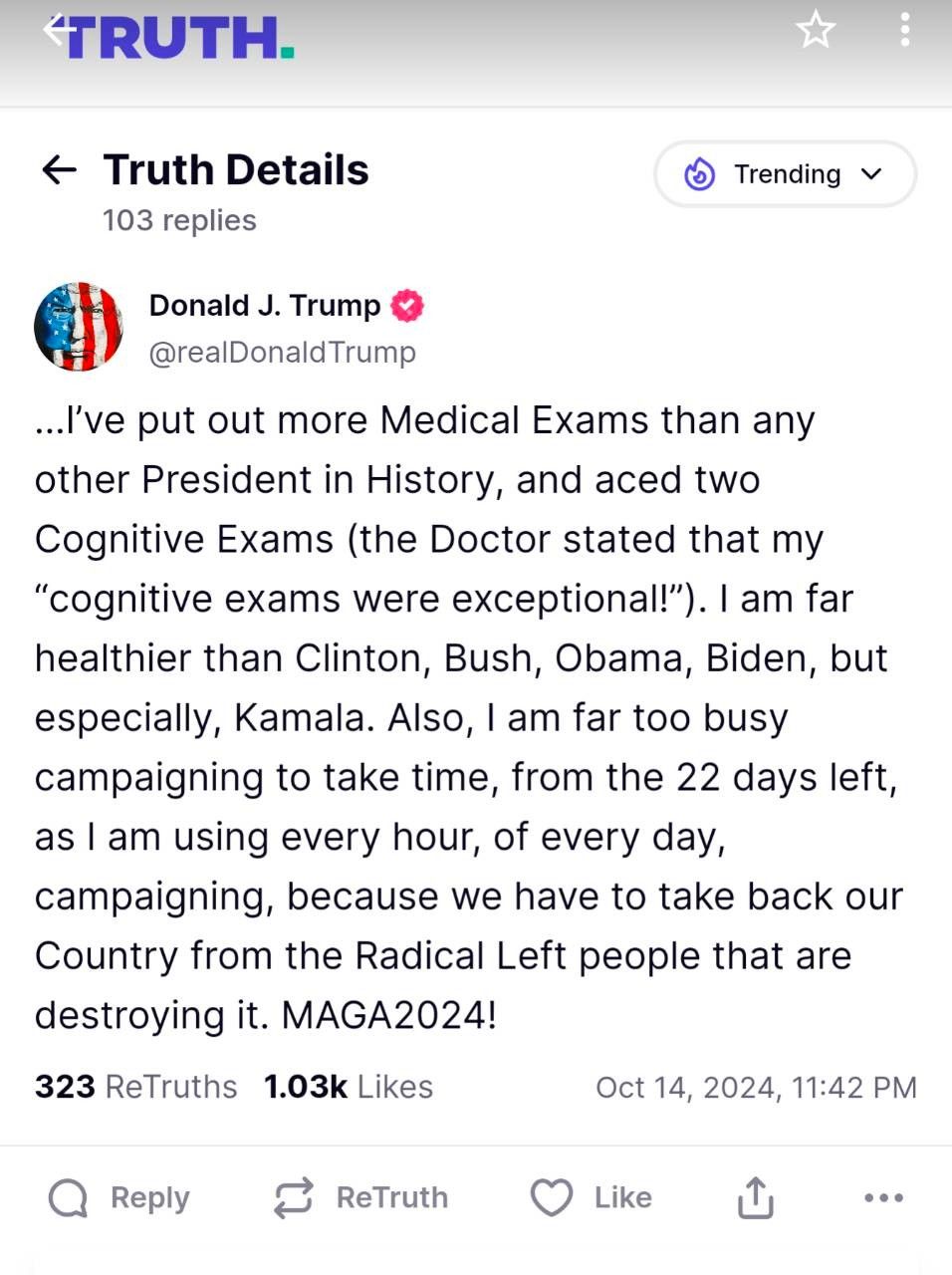Click the red verified badge

[407, 306]
